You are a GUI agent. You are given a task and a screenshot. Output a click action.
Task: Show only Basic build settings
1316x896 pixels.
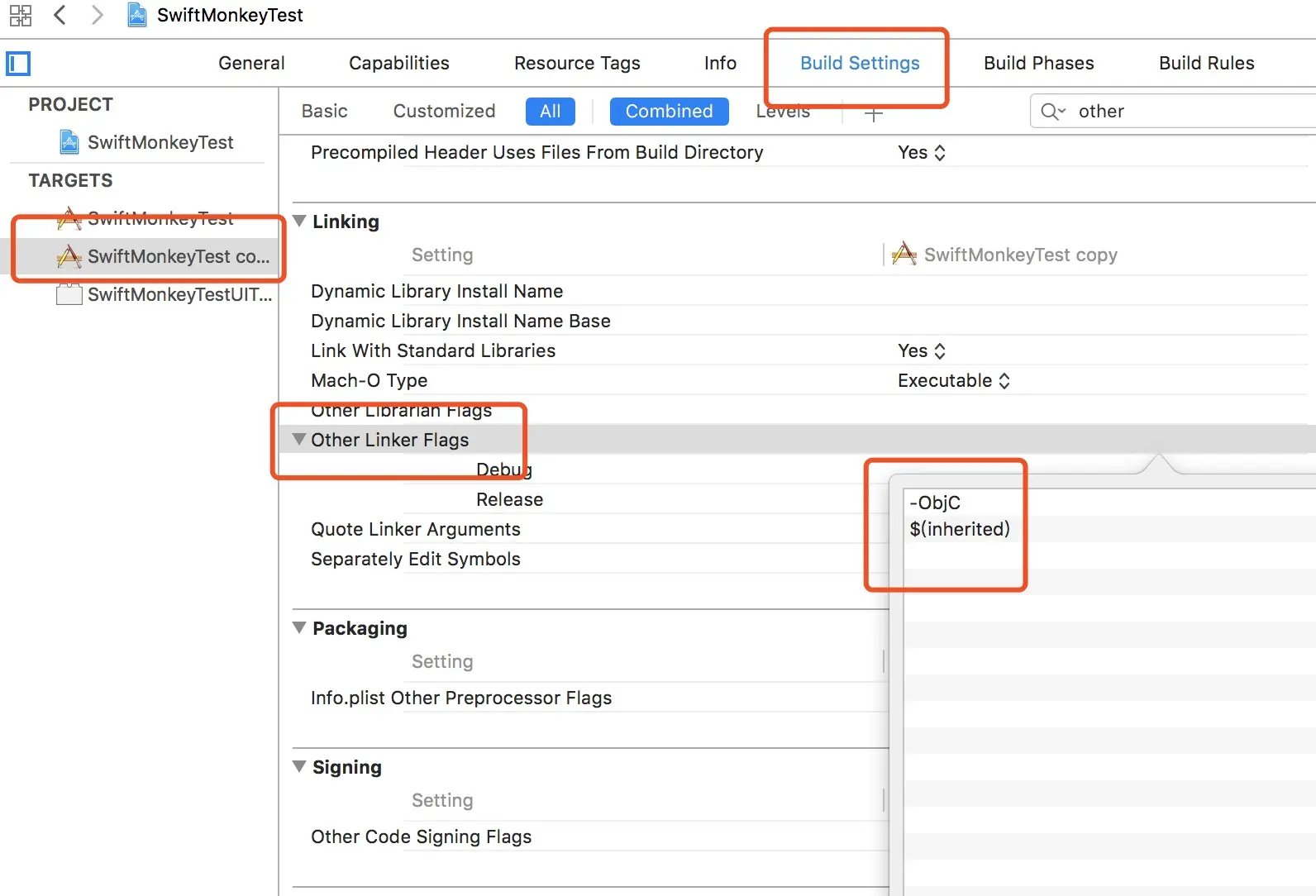click(324, 111)
